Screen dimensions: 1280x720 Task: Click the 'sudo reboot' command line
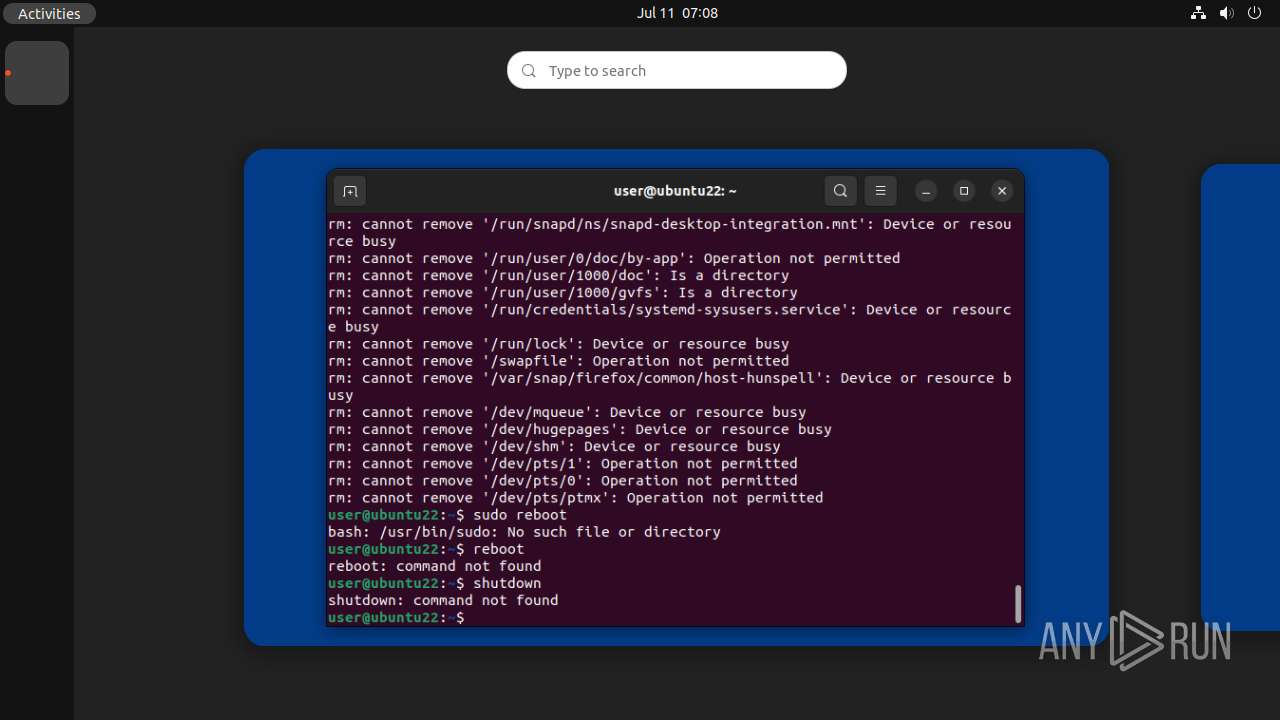pos(447,515)
